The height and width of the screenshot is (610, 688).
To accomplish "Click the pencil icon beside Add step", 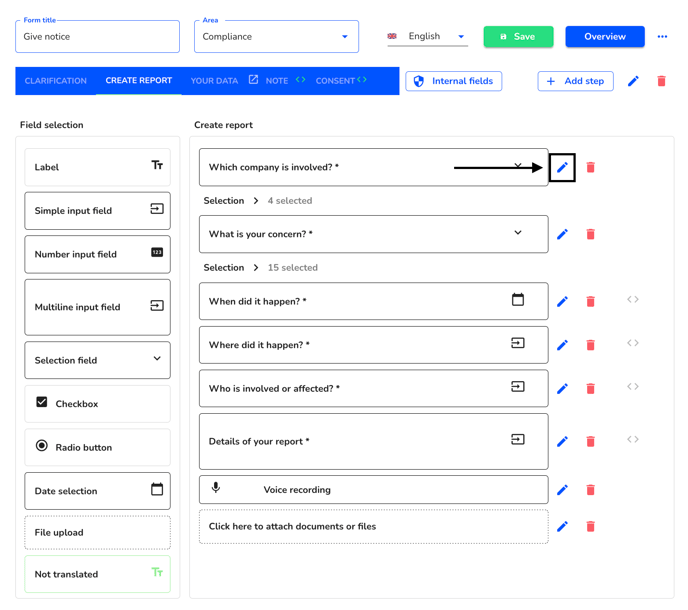I will 633,81.
